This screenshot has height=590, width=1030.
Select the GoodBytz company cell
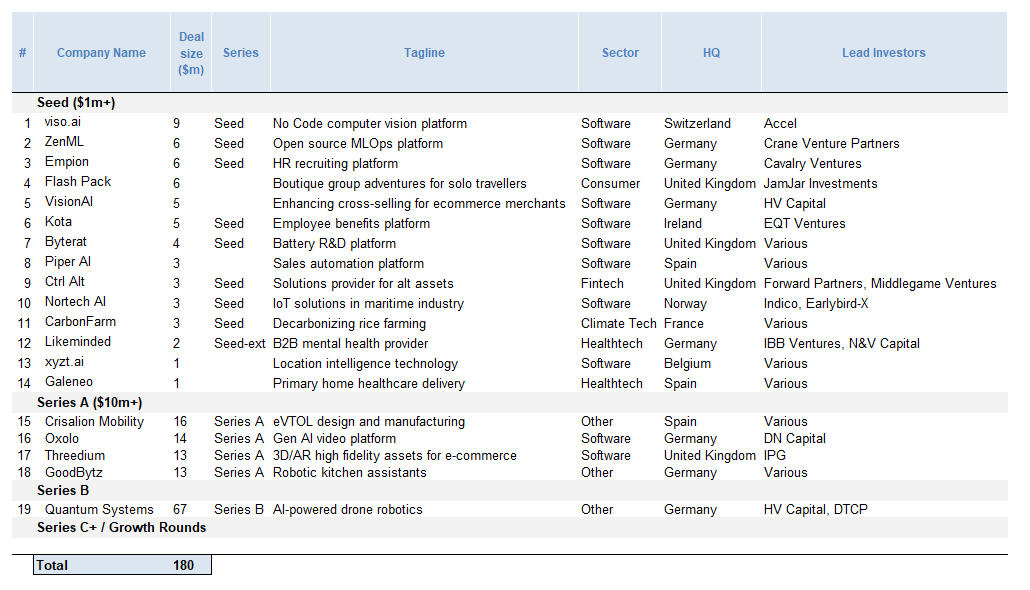click(74, 472)
